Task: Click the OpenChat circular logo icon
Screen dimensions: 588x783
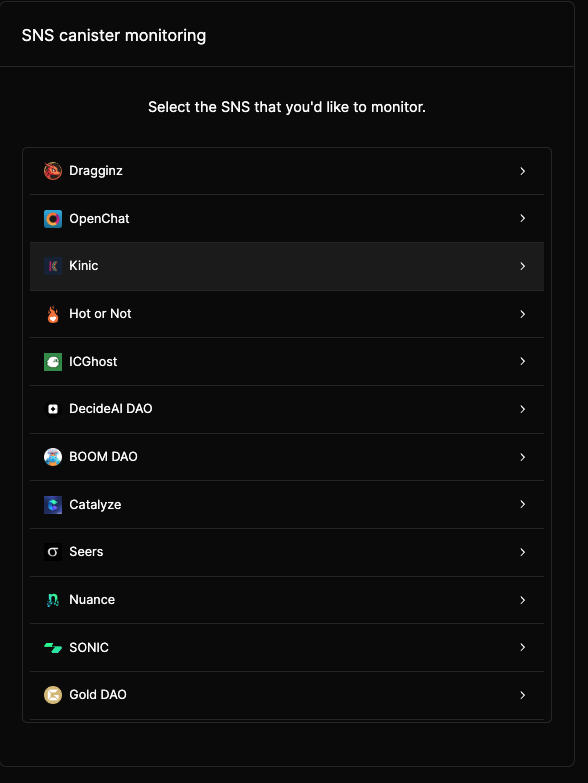Action: (x=53, y=219)
